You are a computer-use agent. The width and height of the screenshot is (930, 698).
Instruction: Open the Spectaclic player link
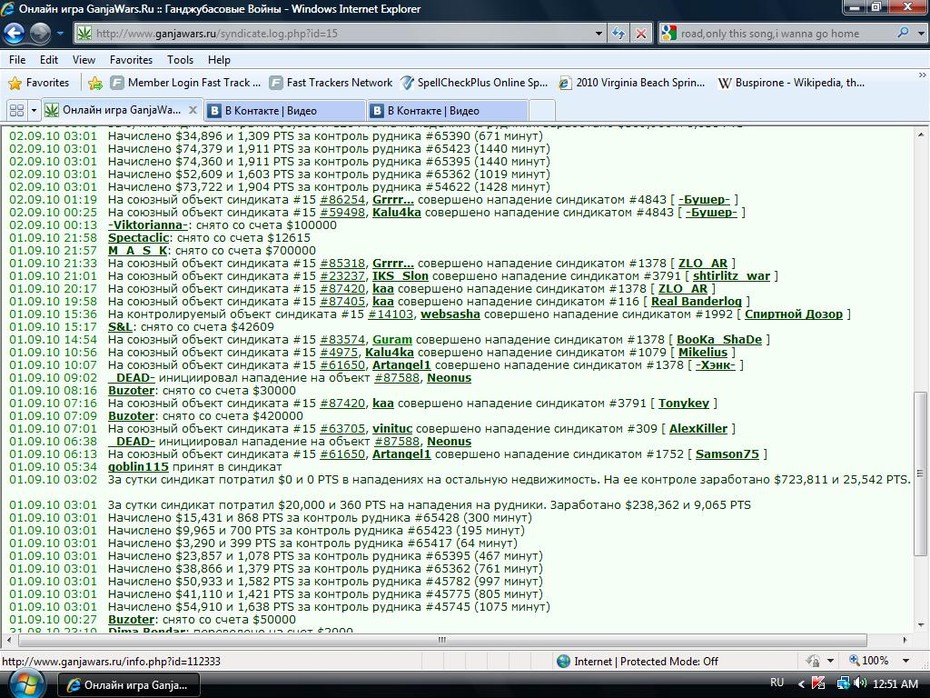pos(138,238)
